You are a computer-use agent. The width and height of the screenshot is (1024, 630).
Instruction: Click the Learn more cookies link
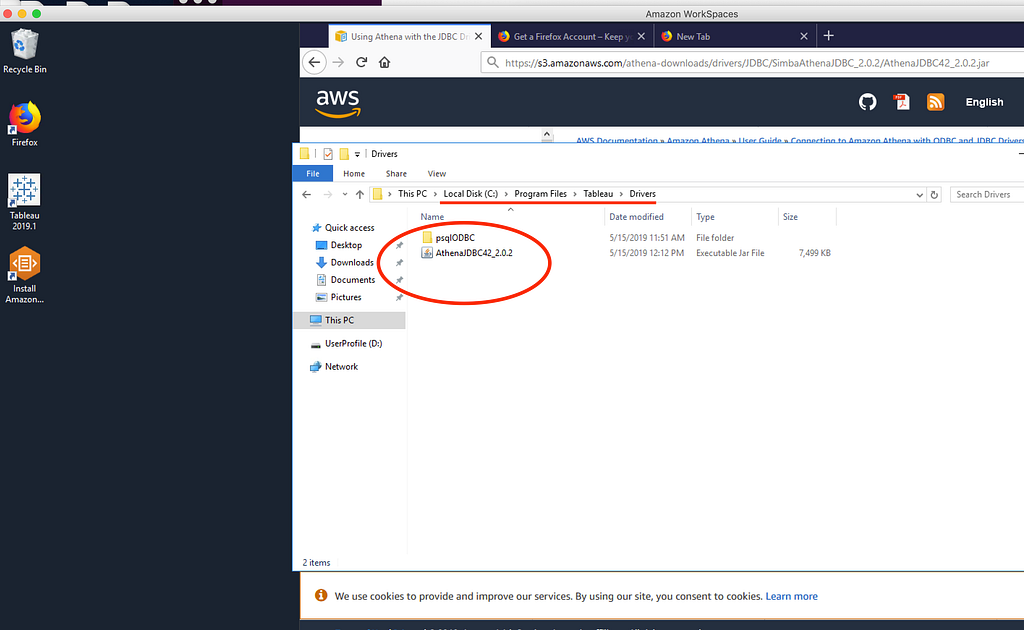click(x=792, y=596)
